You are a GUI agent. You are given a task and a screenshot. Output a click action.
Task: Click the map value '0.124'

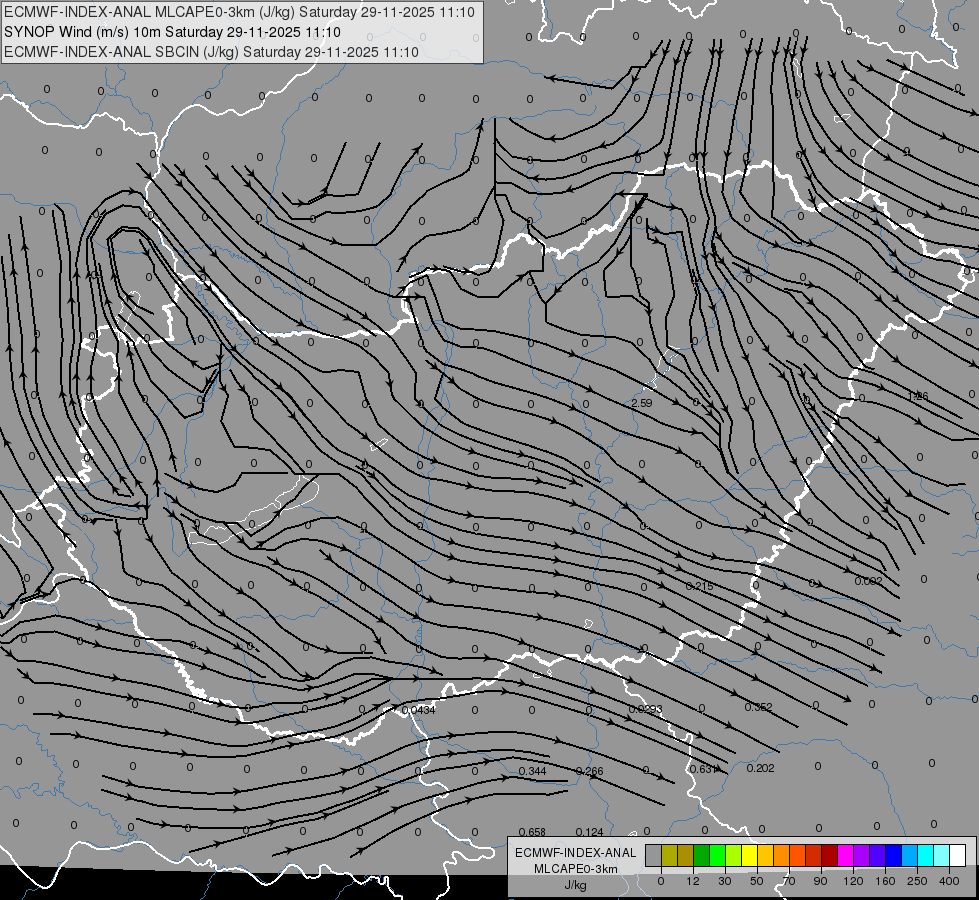click(589, 832)
